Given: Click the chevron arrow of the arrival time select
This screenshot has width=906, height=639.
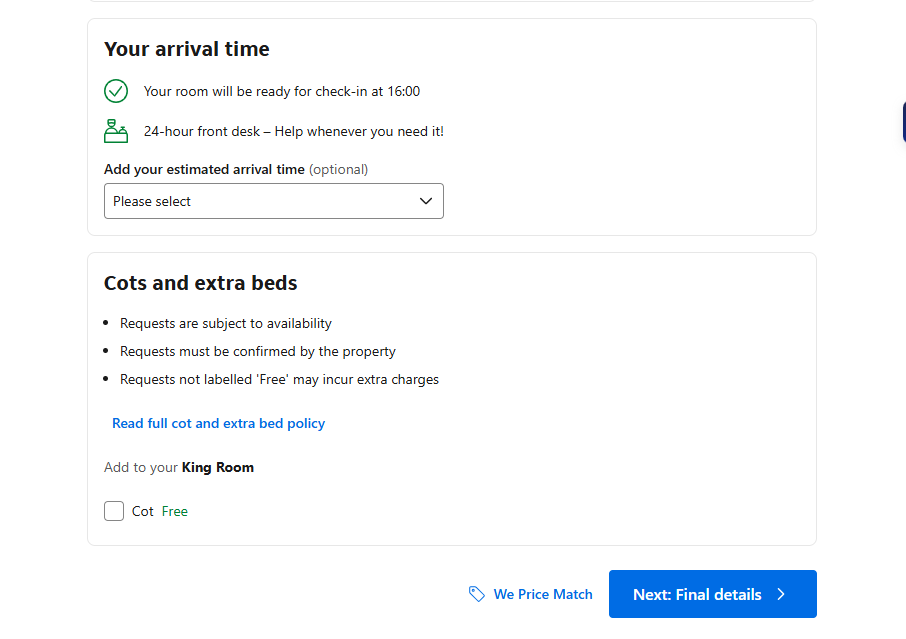Looking at the screenshot, I should 426,201.
